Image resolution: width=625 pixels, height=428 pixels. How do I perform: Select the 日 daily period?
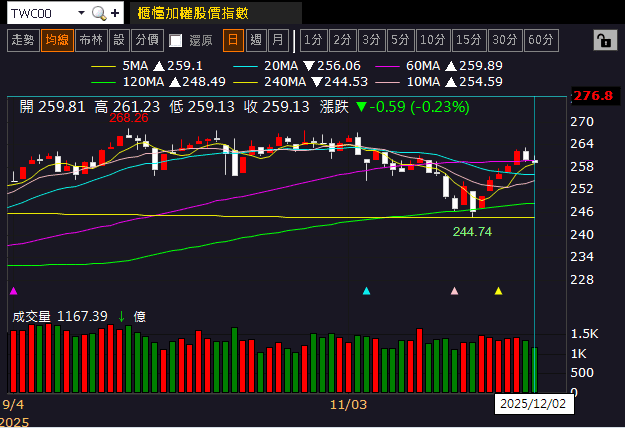point(233,40)
